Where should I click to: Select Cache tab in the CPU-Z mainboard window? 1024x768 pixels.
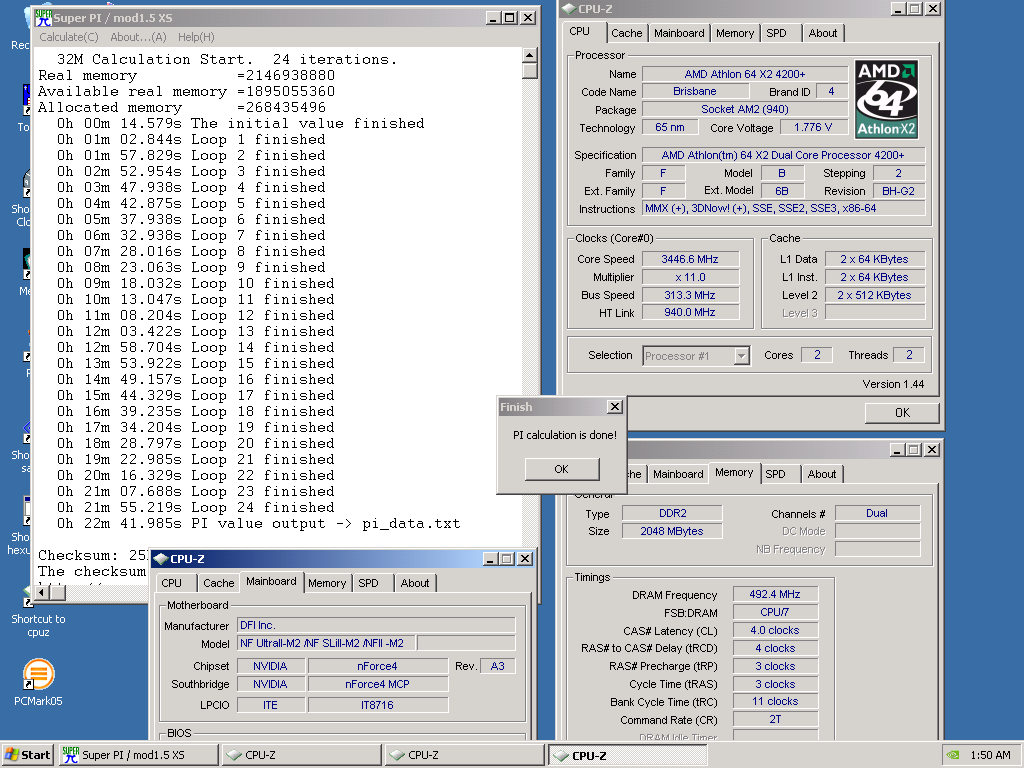[x=219, y=583]
